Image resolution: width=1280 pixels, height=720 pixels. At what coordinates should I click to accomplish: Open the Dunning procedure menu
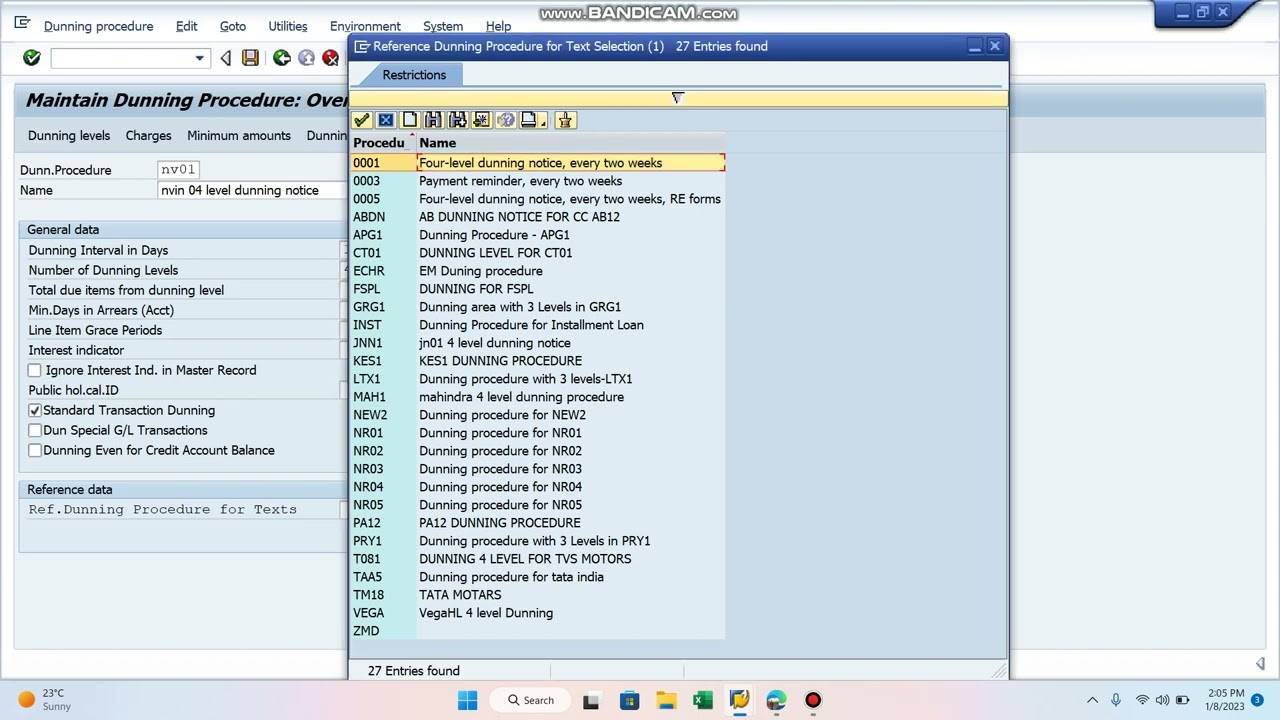99,26
